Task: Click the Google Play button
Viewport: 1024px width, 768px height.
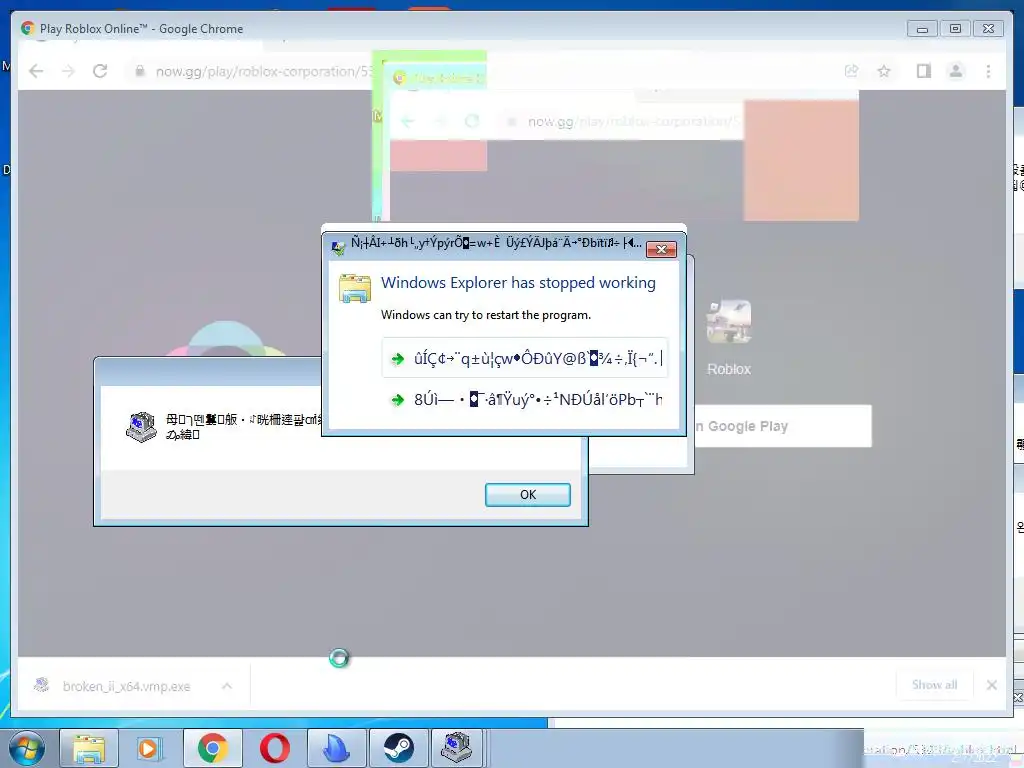Action: pos(782,426)
